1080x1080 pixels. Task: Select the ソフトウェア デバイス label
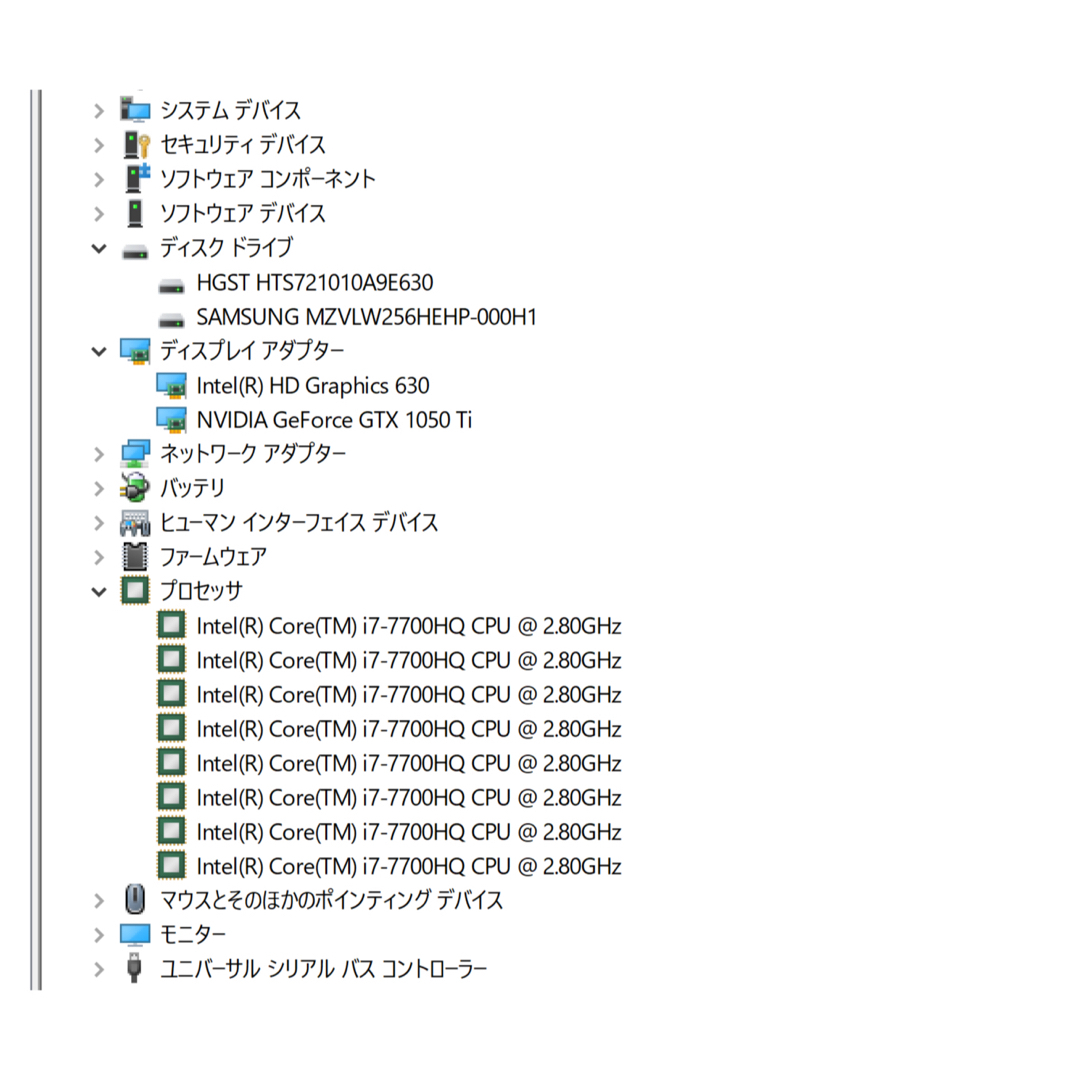click(x=242, y=214)
